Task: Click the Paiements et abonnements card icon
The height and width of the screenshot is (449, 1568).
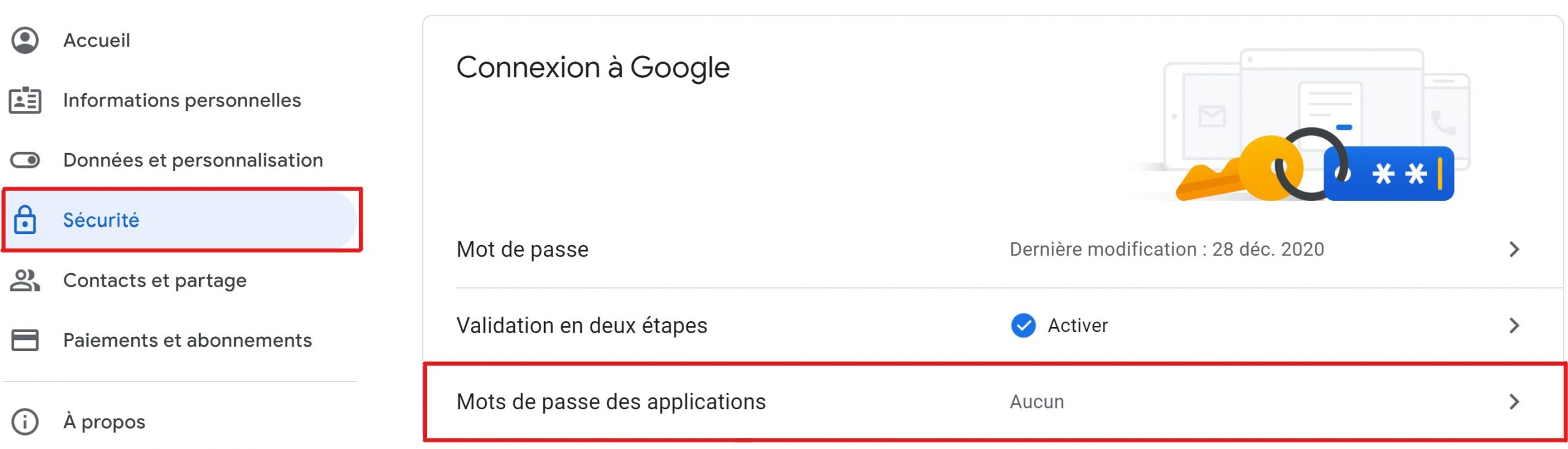Action: 25,340
